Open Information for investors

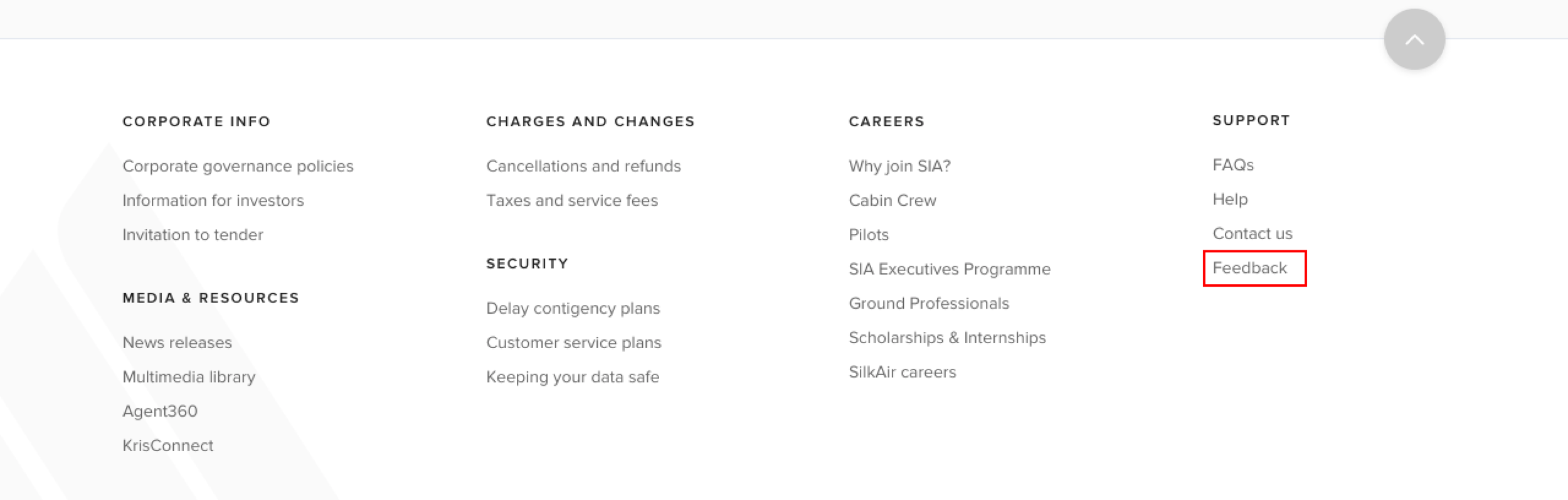point(213,200)
